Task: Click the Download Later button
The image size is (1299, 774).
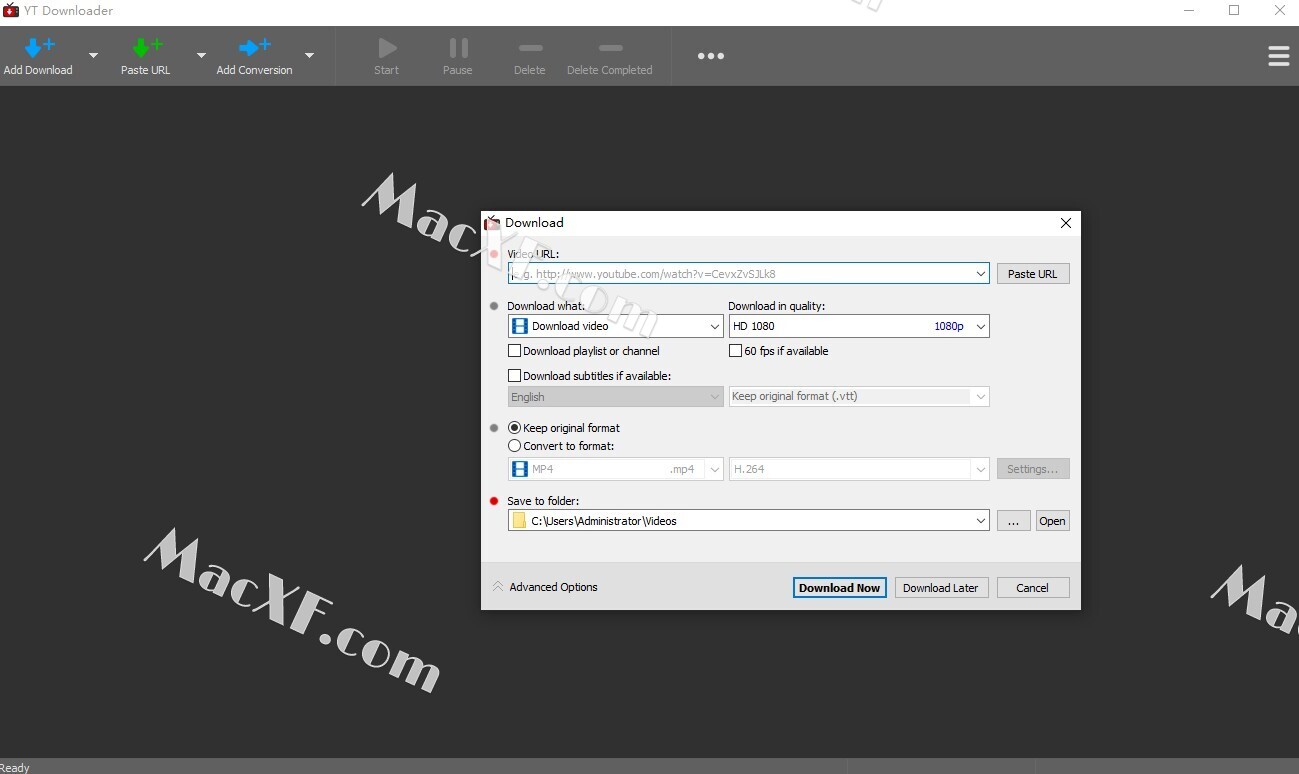Action: [941, 588]
